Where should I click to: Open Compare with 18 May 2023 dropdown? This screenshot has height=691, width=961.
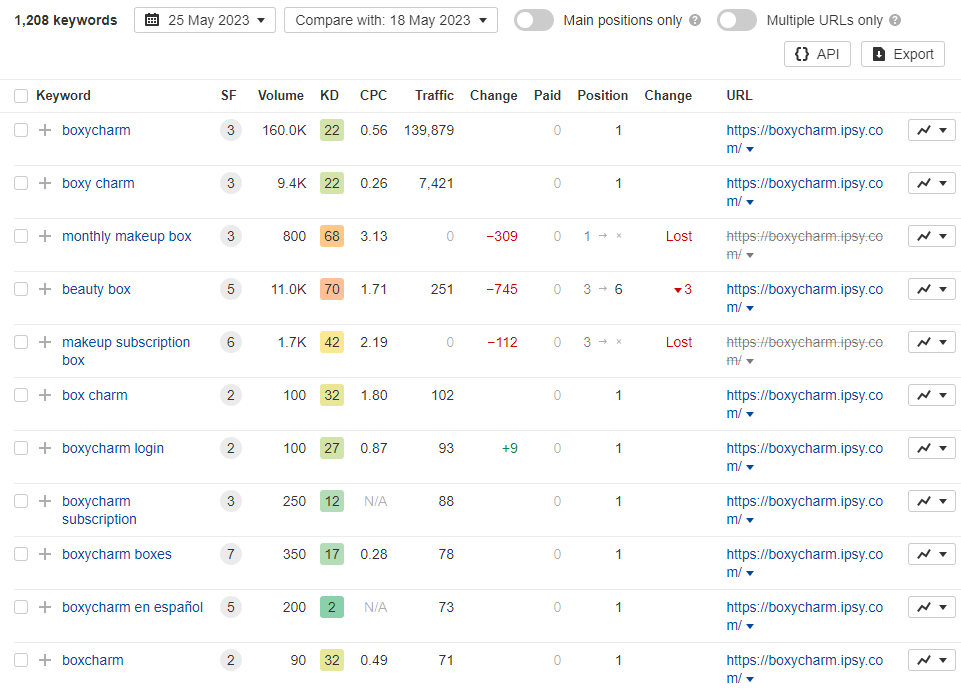(390, 20)
